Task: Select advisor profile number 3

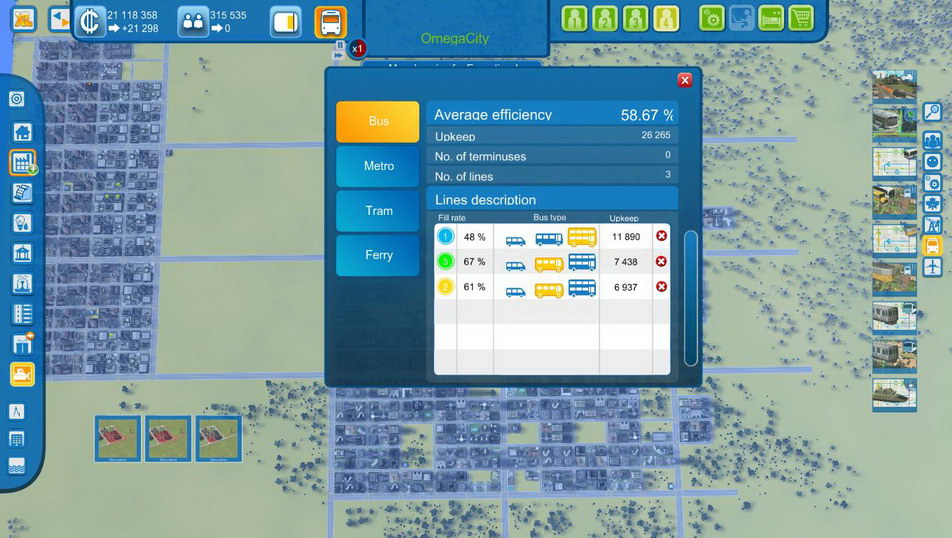Action: coord(635,19)
